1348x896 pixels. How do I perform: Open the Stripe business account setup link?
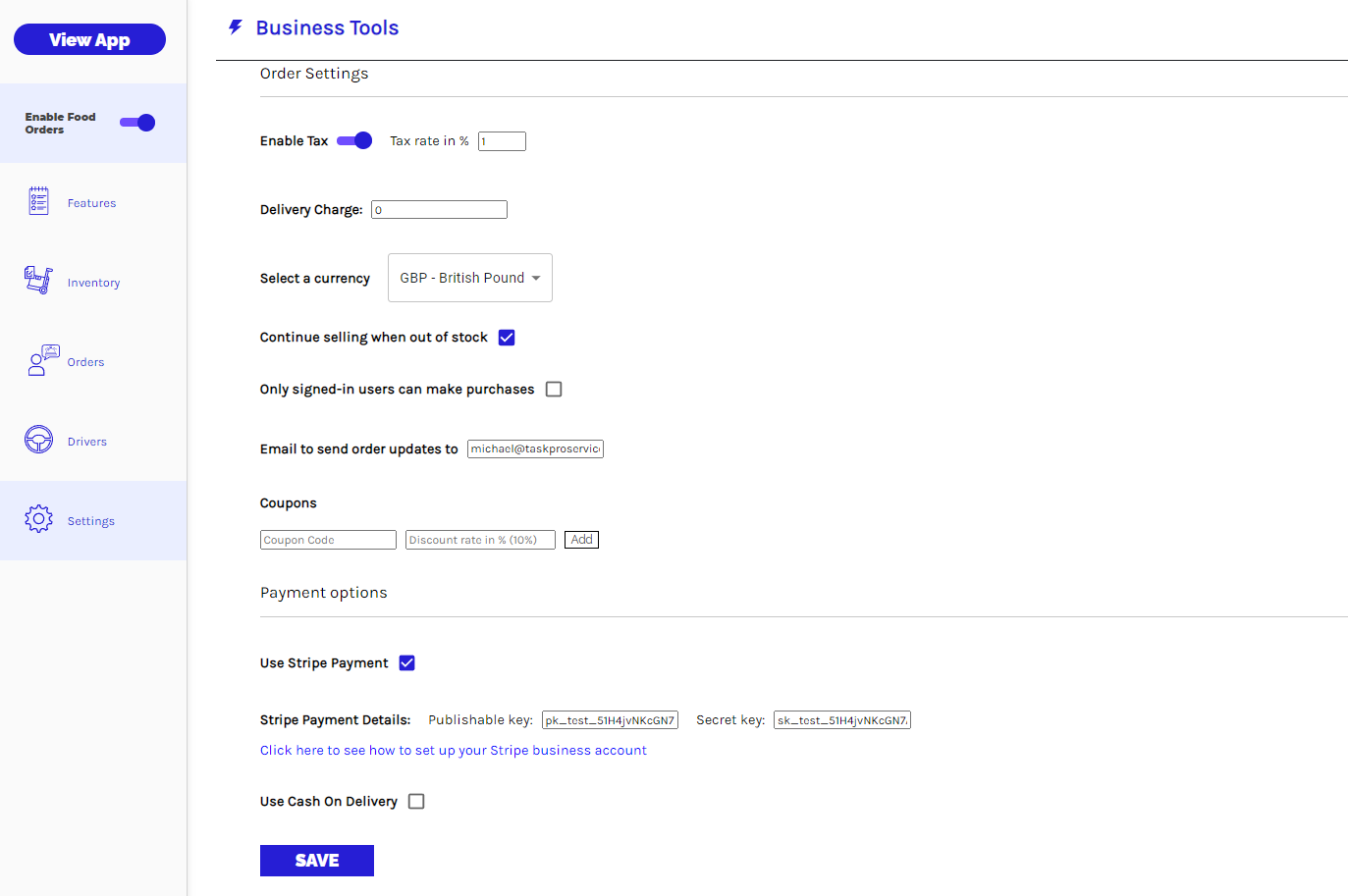[x=453, y=751]
